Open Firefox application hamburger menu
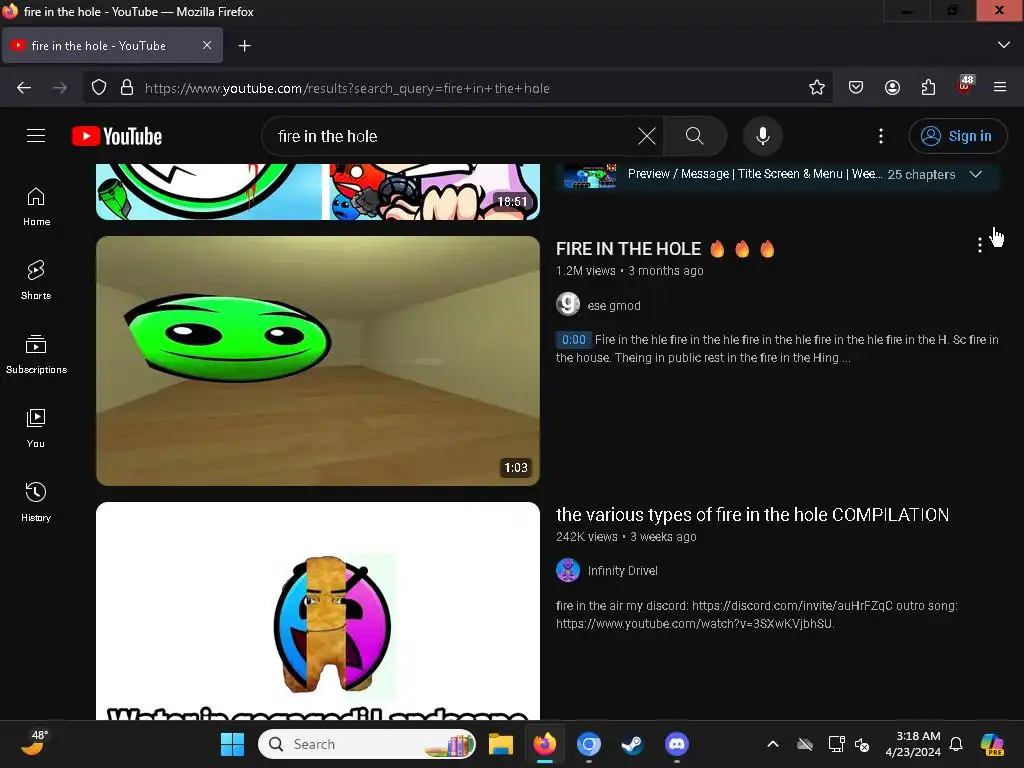The height and width of the screenshot is (768, 1024). coord(1000,88)
